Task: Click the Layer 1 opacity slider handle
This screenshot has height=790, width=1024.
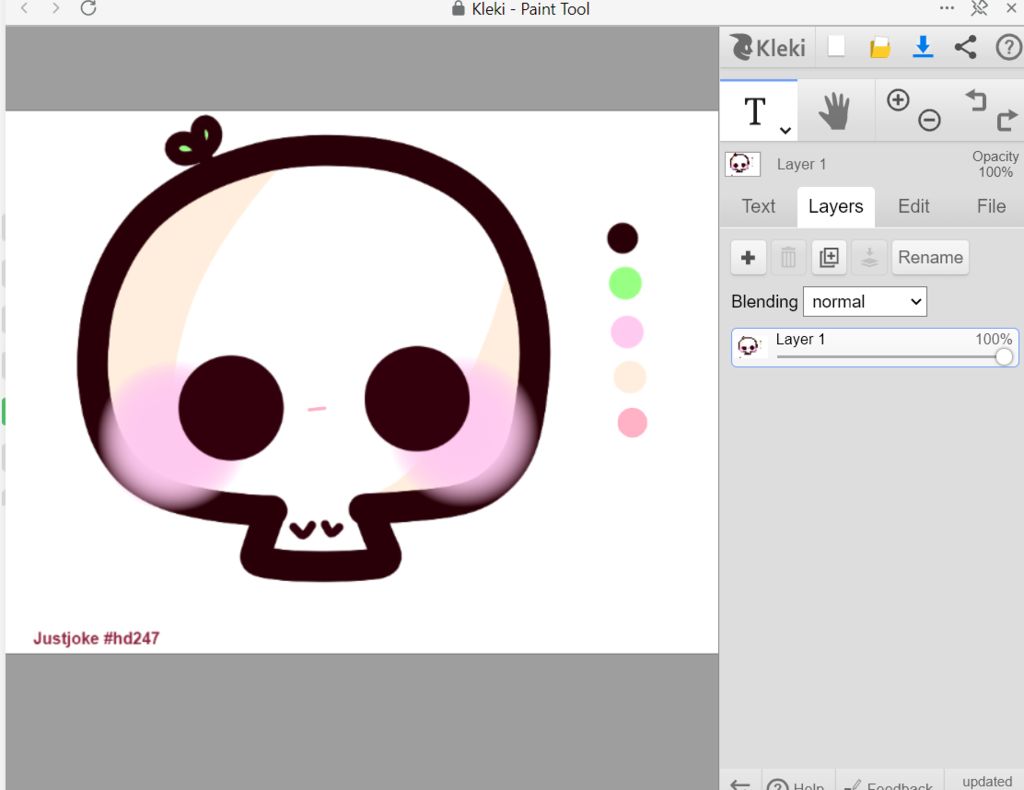Action: 1004,356
